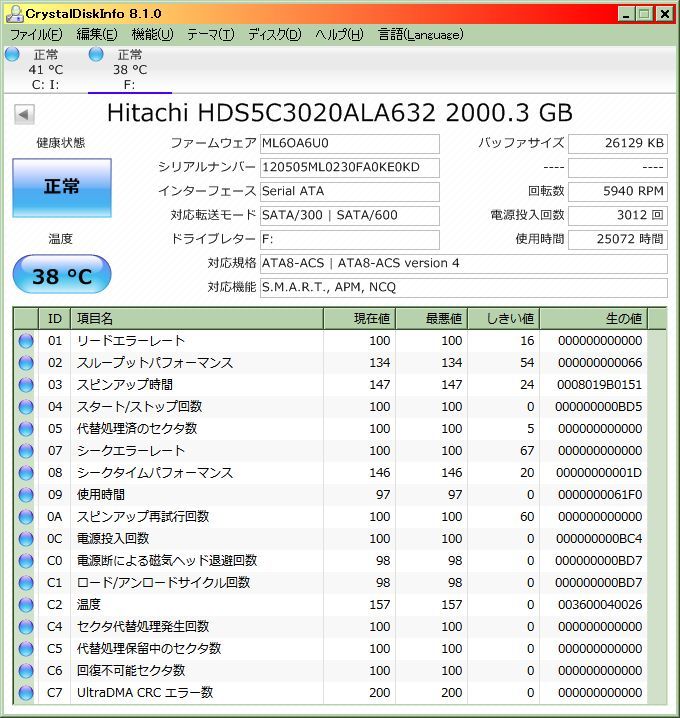Screen dimensions: 680x718
Task: Click status orb for ID C0 row
Action: pos(26,560)
